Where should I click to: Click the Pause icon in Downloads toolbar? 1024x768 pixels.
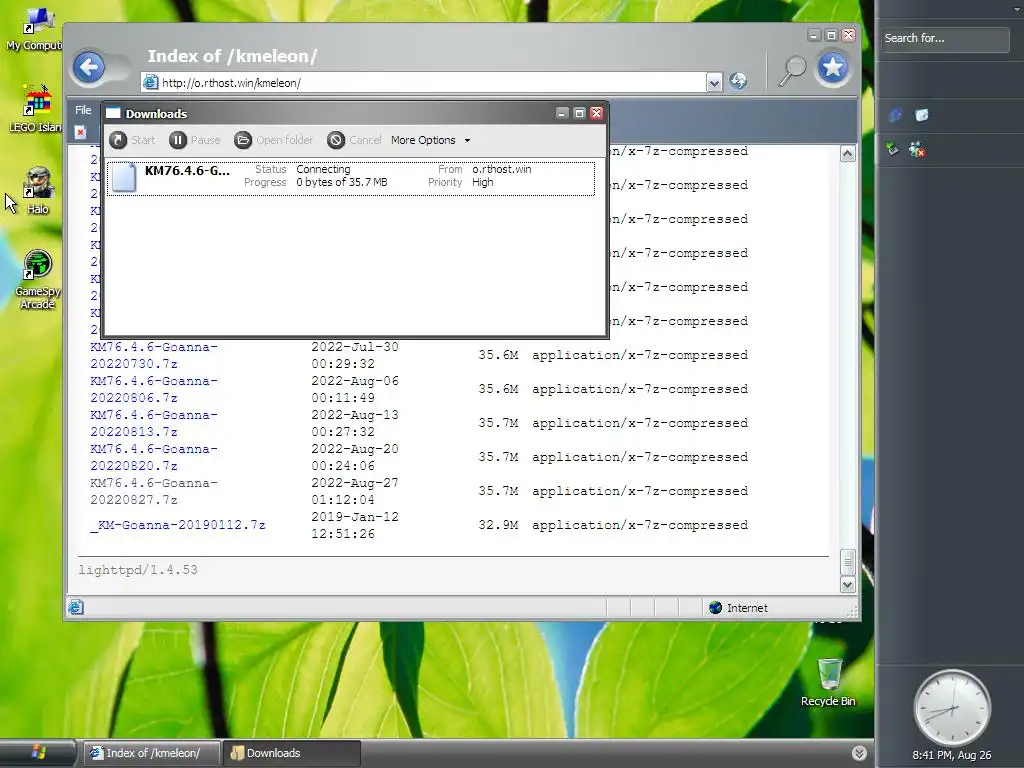click(178, 140)
